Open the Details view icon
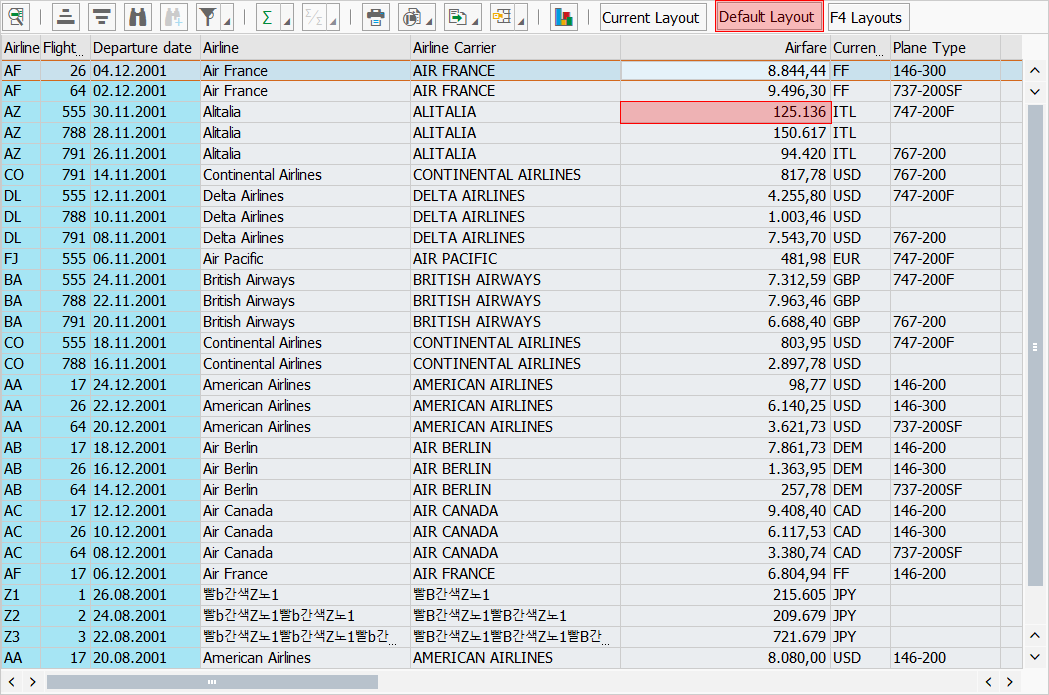The height and width of the screenshot is (695, 1049). point(16,17)
